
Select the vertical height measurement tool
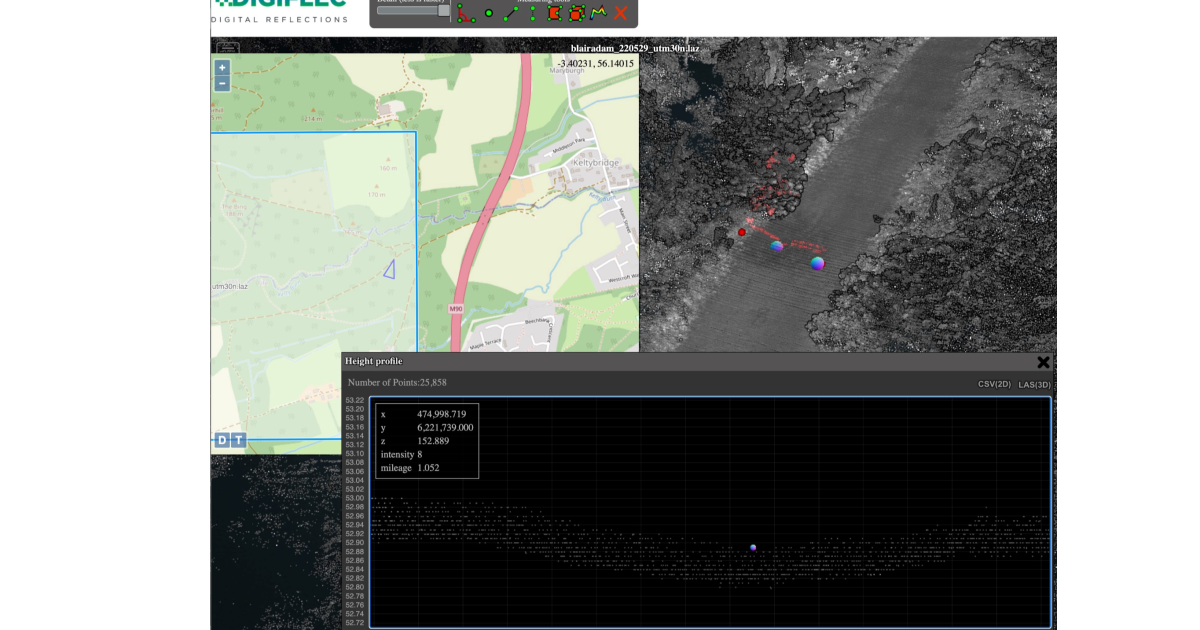tap(532, 12)
